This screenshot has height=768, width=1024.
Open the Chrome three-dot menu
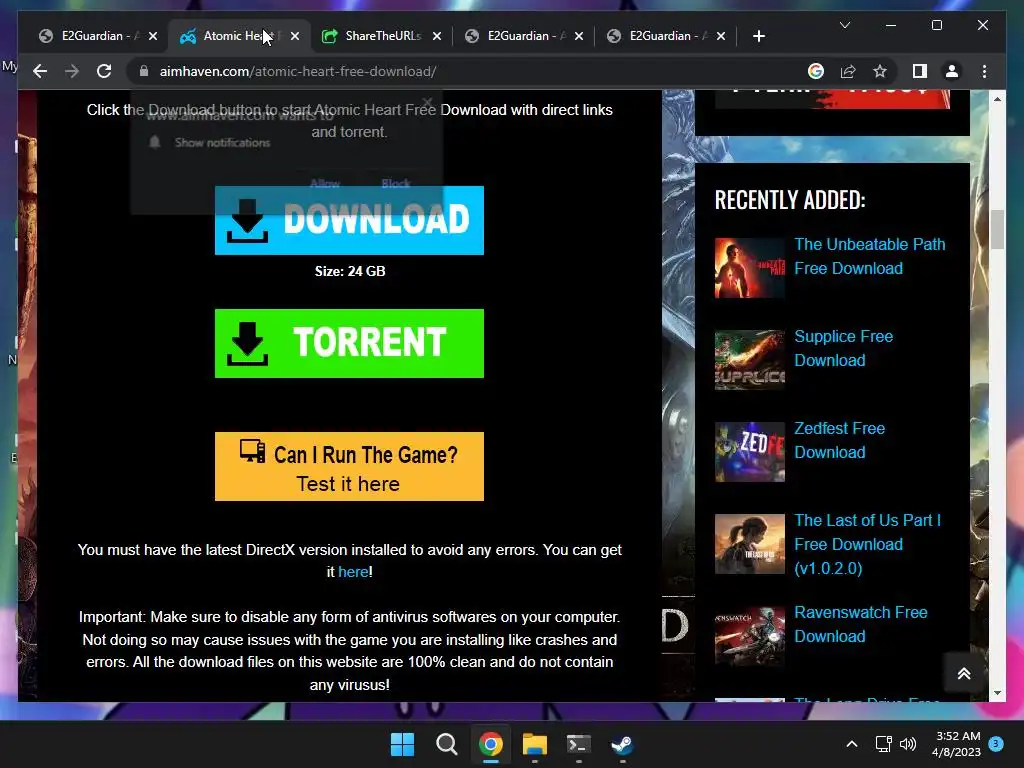point(984,71)
